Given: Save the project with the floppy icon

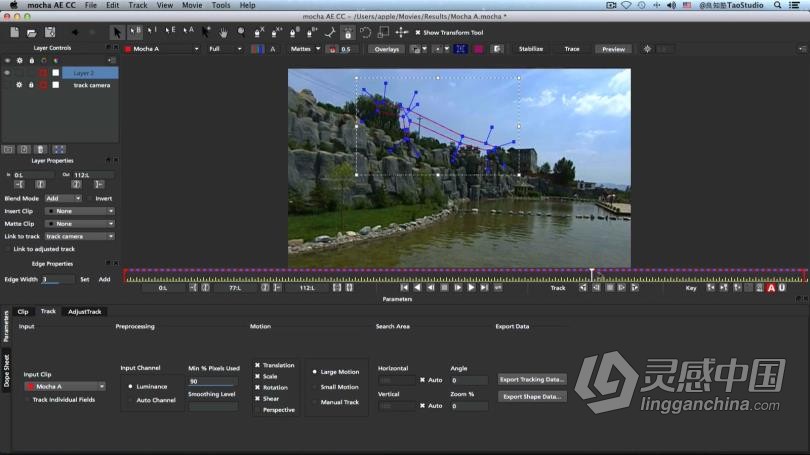Looking at the screenshot, I should click(50, 33).
